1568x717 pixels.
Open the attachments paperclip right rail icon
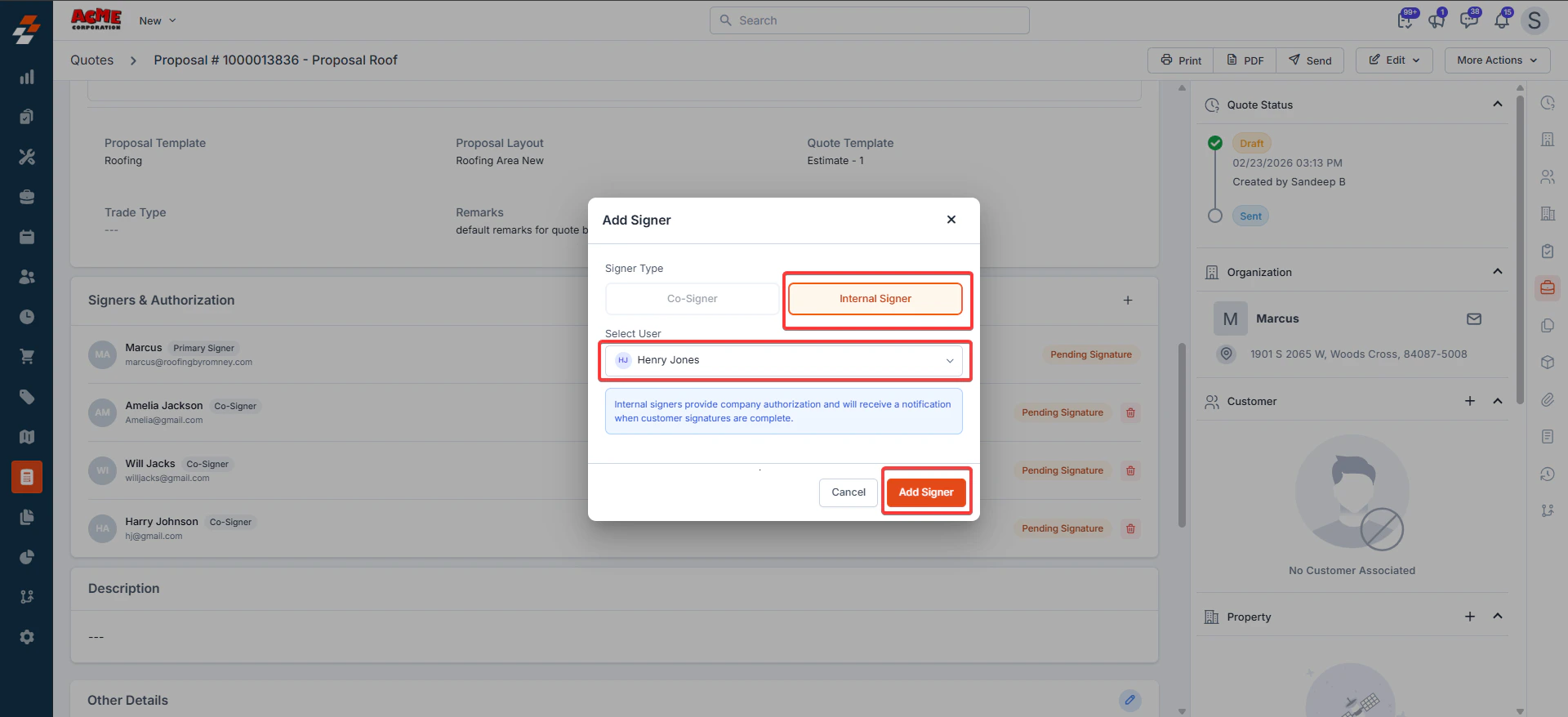[x=1547, y=399]
